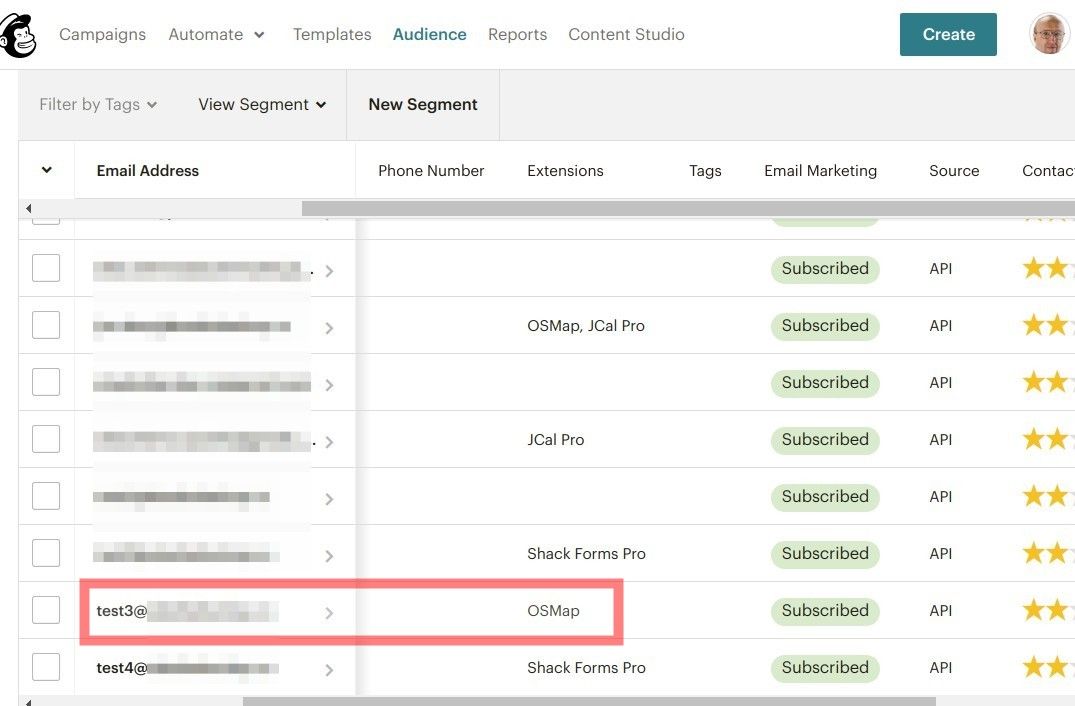Open the user profile avatar

coord(1049,33)
